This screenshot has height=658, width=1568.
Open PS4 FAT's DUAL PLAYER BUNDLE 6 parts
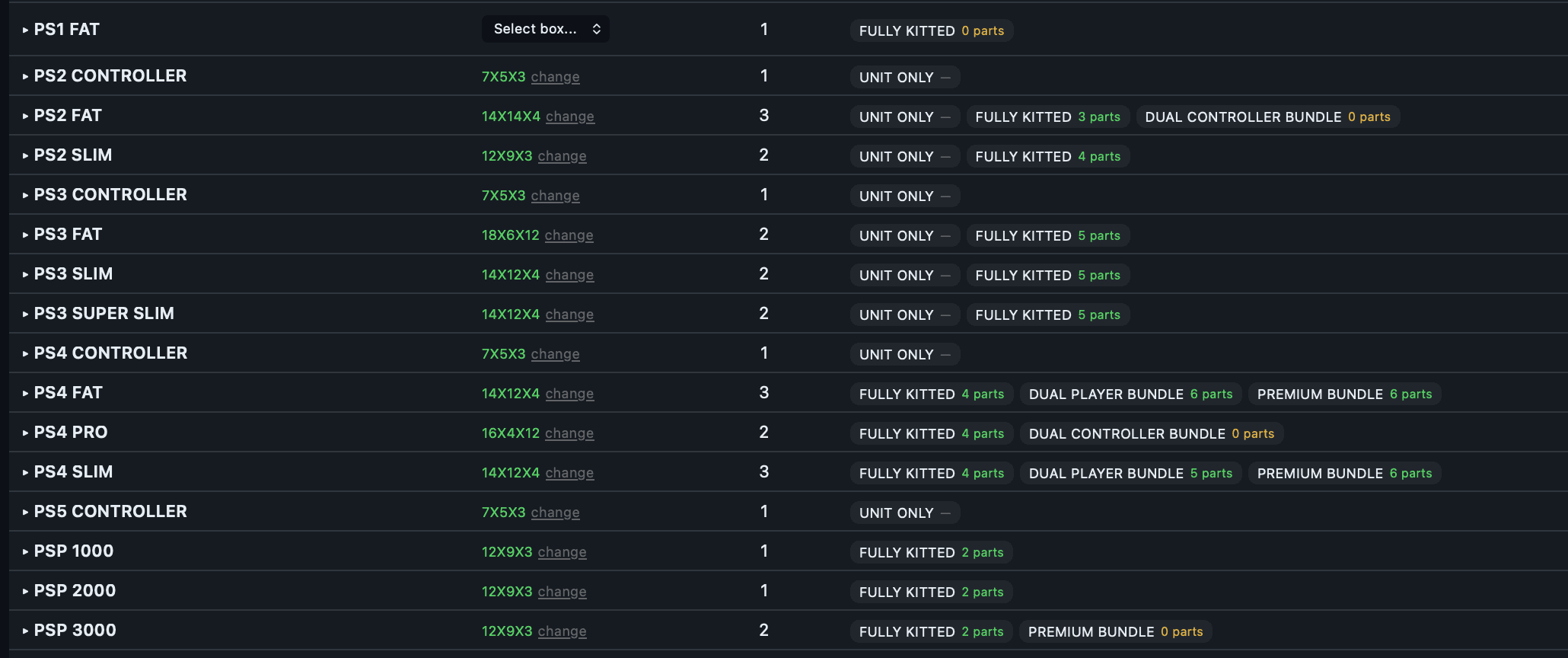(x=1131, y=394)
